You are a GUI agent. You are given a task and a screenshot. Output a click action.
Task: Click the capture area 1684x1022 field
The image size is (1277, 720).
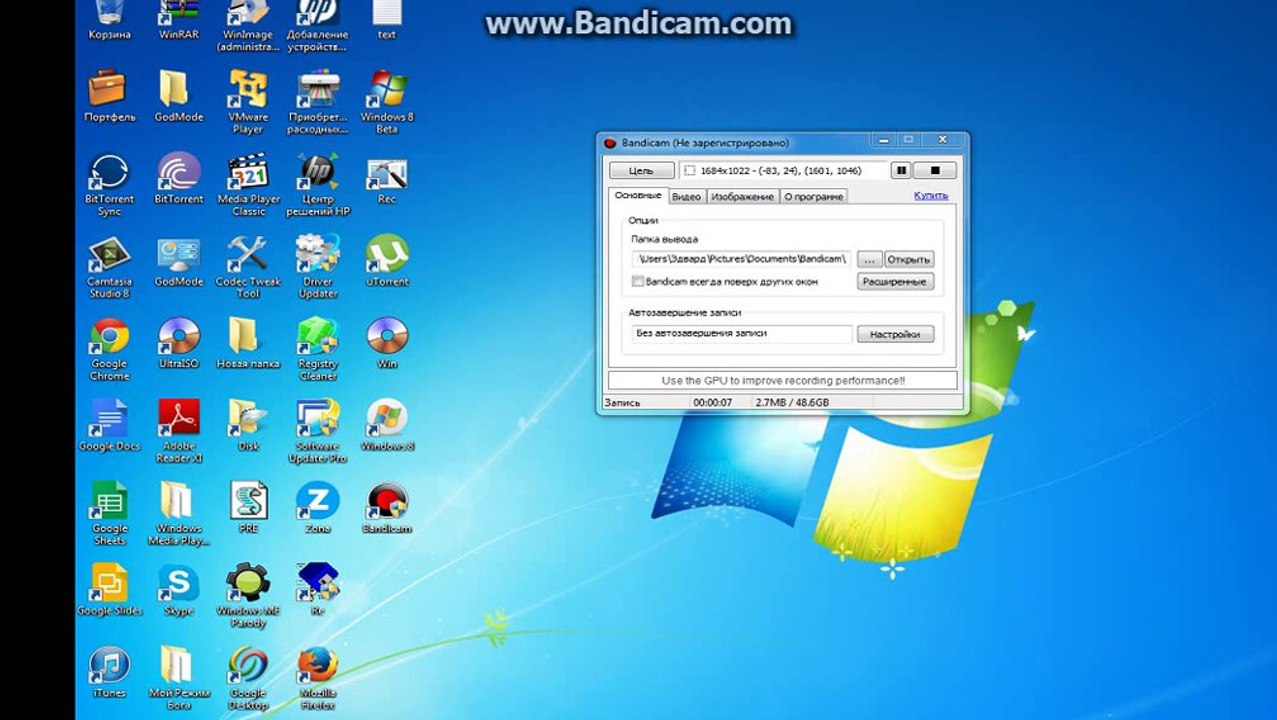click(x=783, y=171)
